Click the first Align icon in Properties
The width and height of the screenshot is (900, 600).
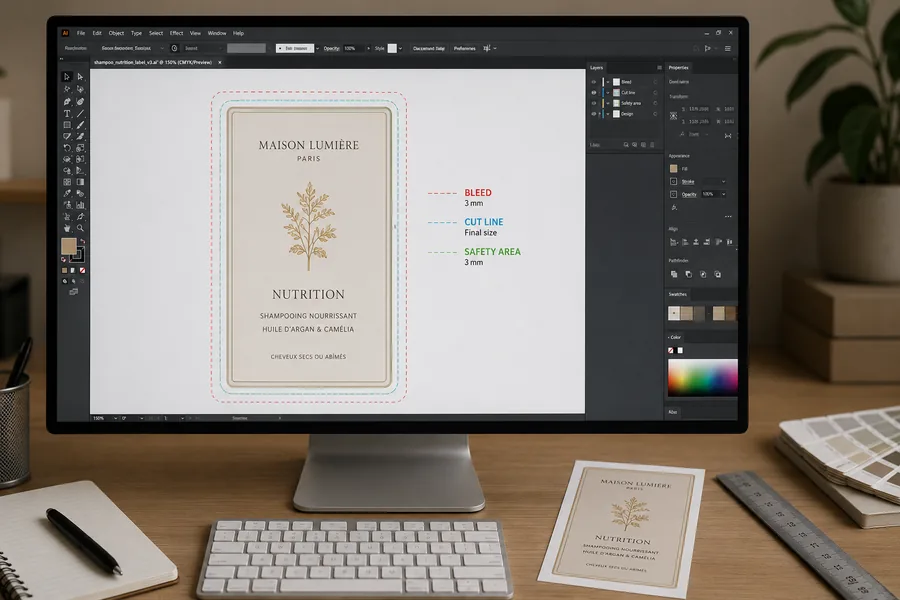(673, 242)
